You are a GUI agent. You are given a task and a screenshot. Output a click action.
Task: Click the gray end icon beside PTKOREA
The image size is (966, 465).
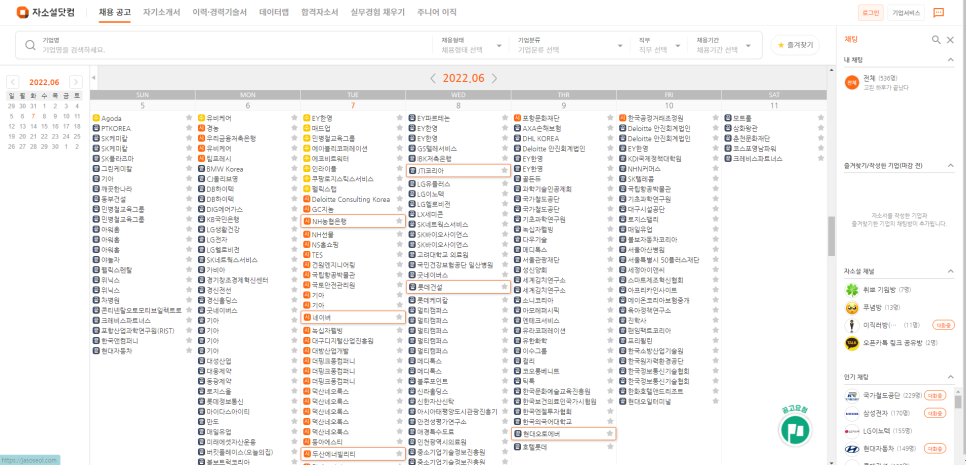[96, 128]
